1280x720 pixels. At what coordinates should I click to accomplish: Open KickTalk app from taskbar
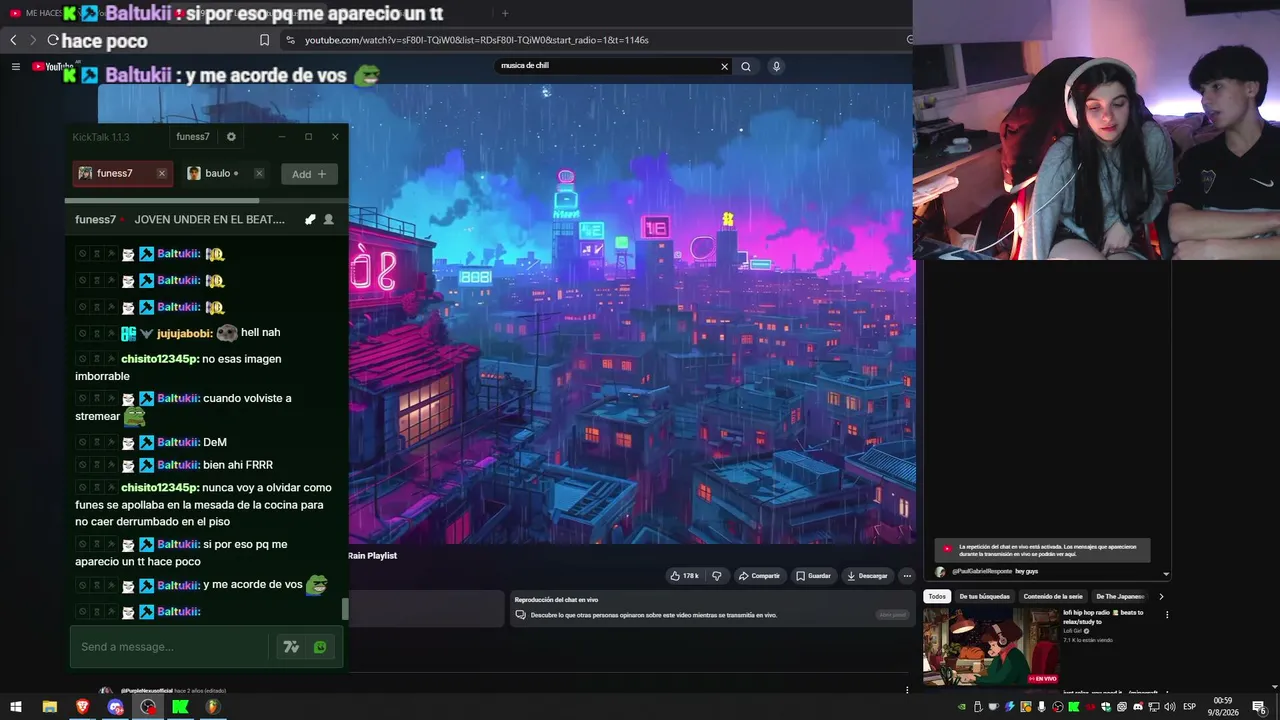pos(180,707)
